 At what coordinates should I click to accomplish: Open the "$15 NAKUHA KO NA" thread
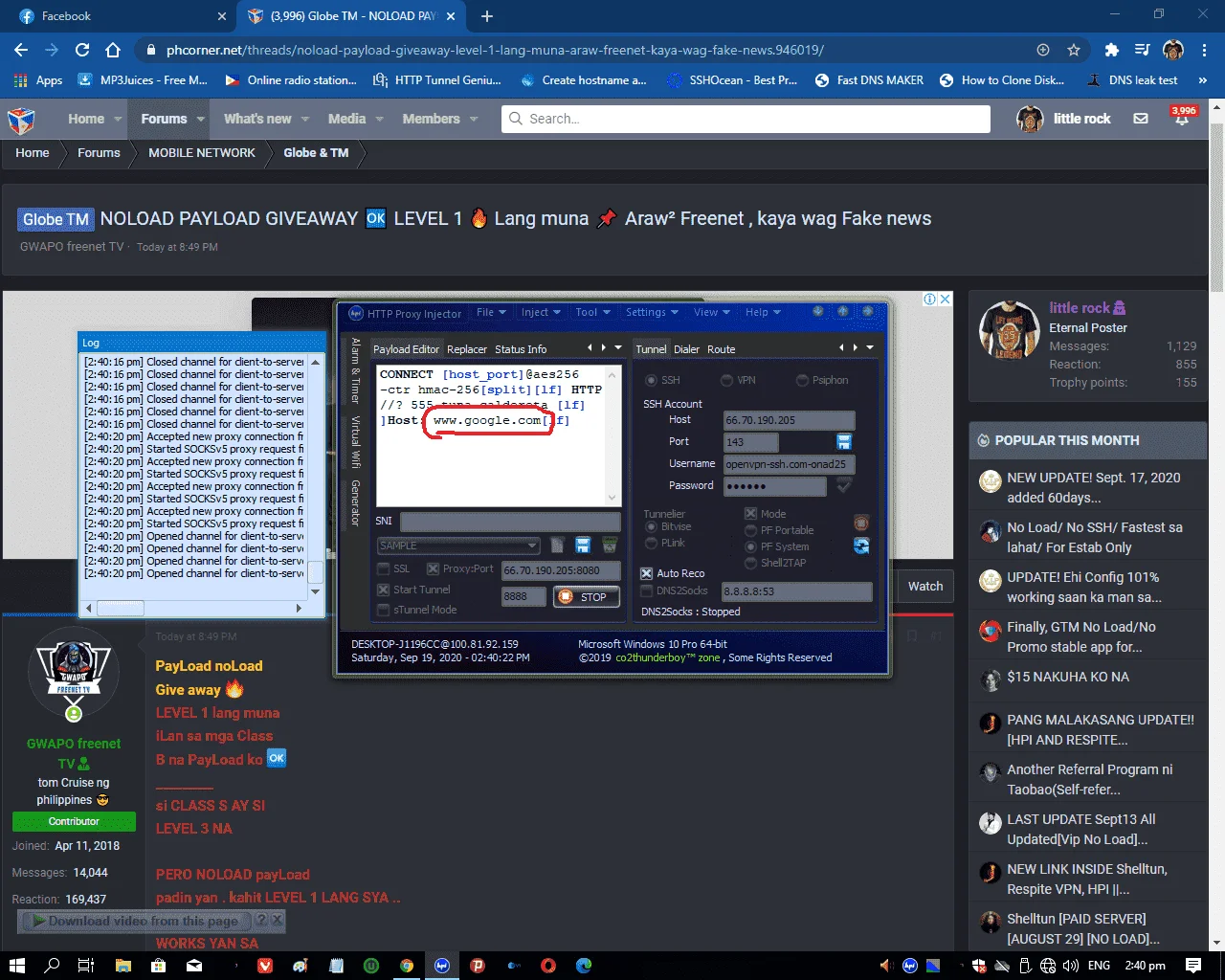click(1068, 677)
